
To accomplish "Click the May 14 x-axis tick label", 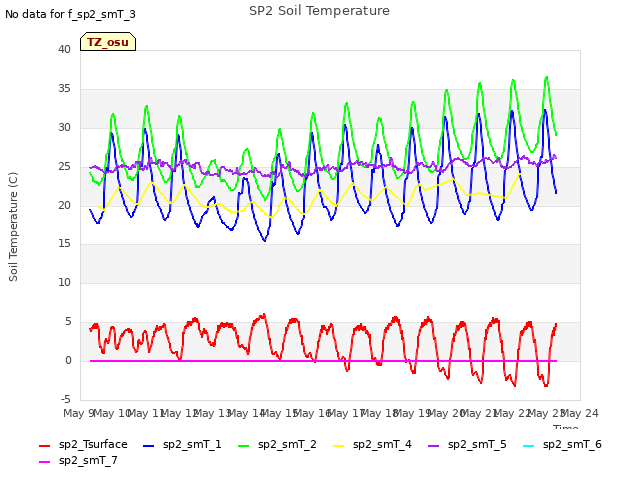I will coord(246,413).
